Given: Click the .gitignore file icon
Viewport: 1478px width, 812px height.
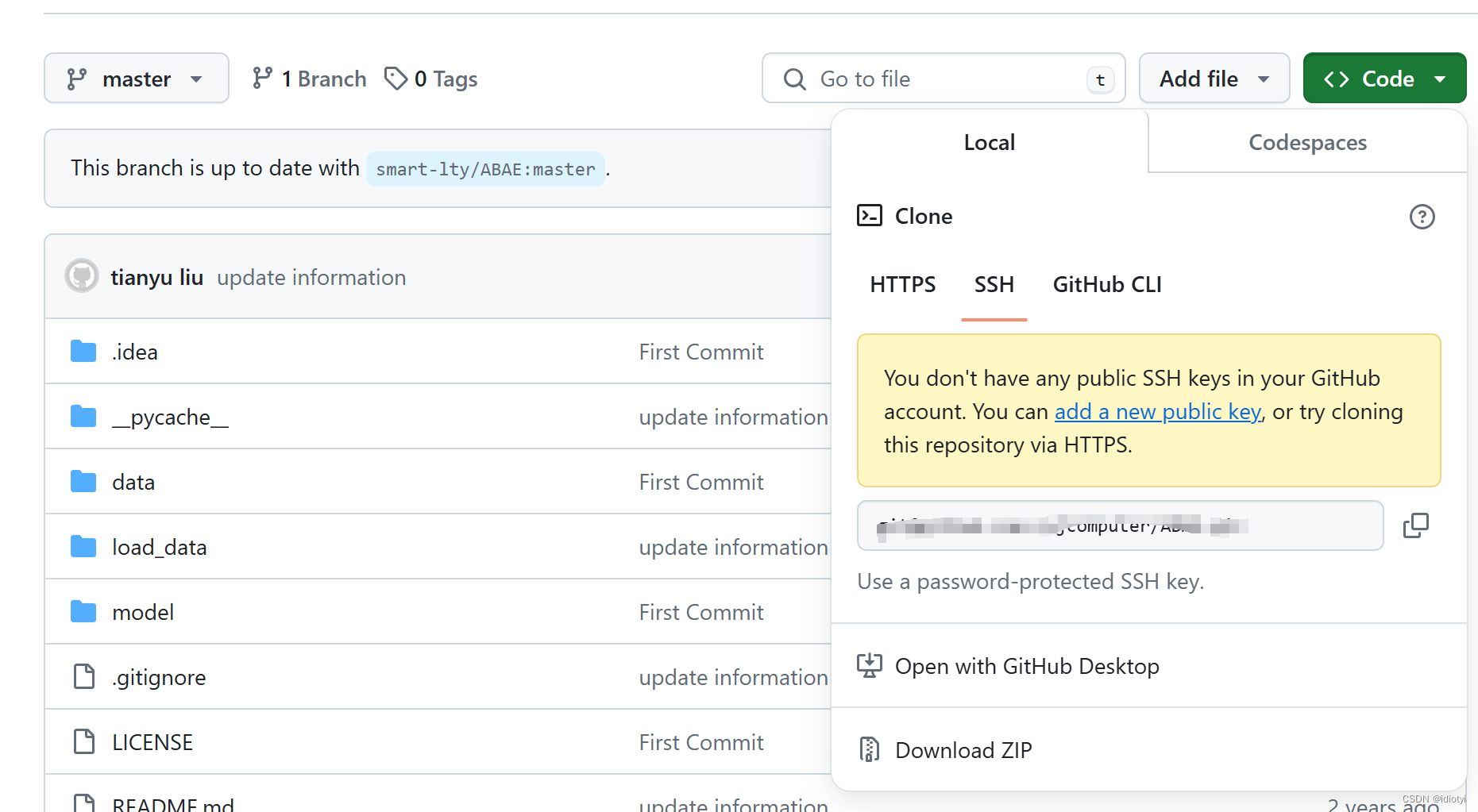Looking at the screenshot, I should coord(83,677).
